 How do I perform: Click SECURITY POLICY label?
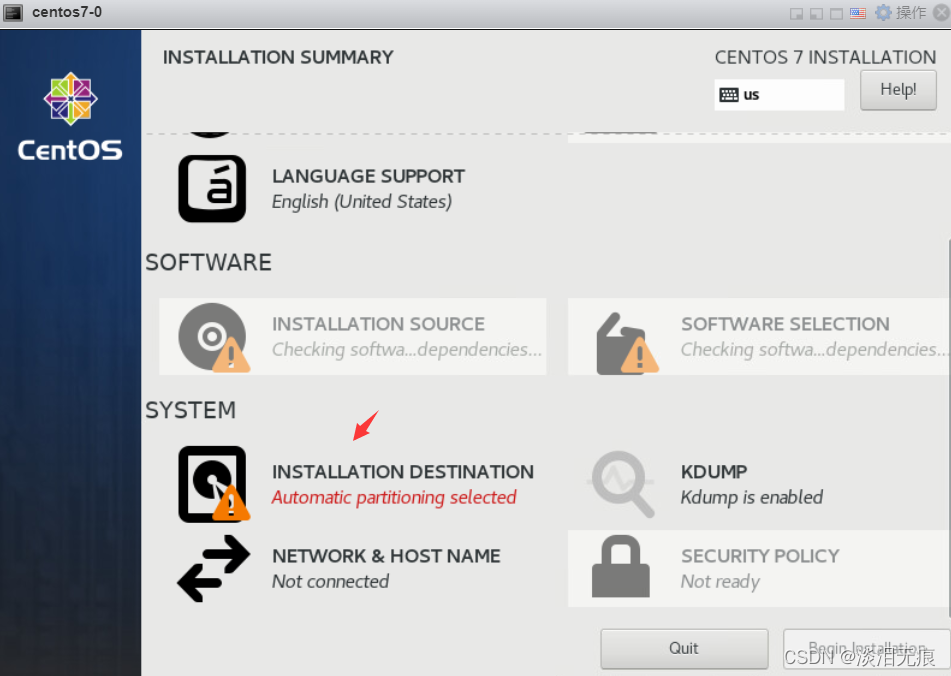pos(760,556)
